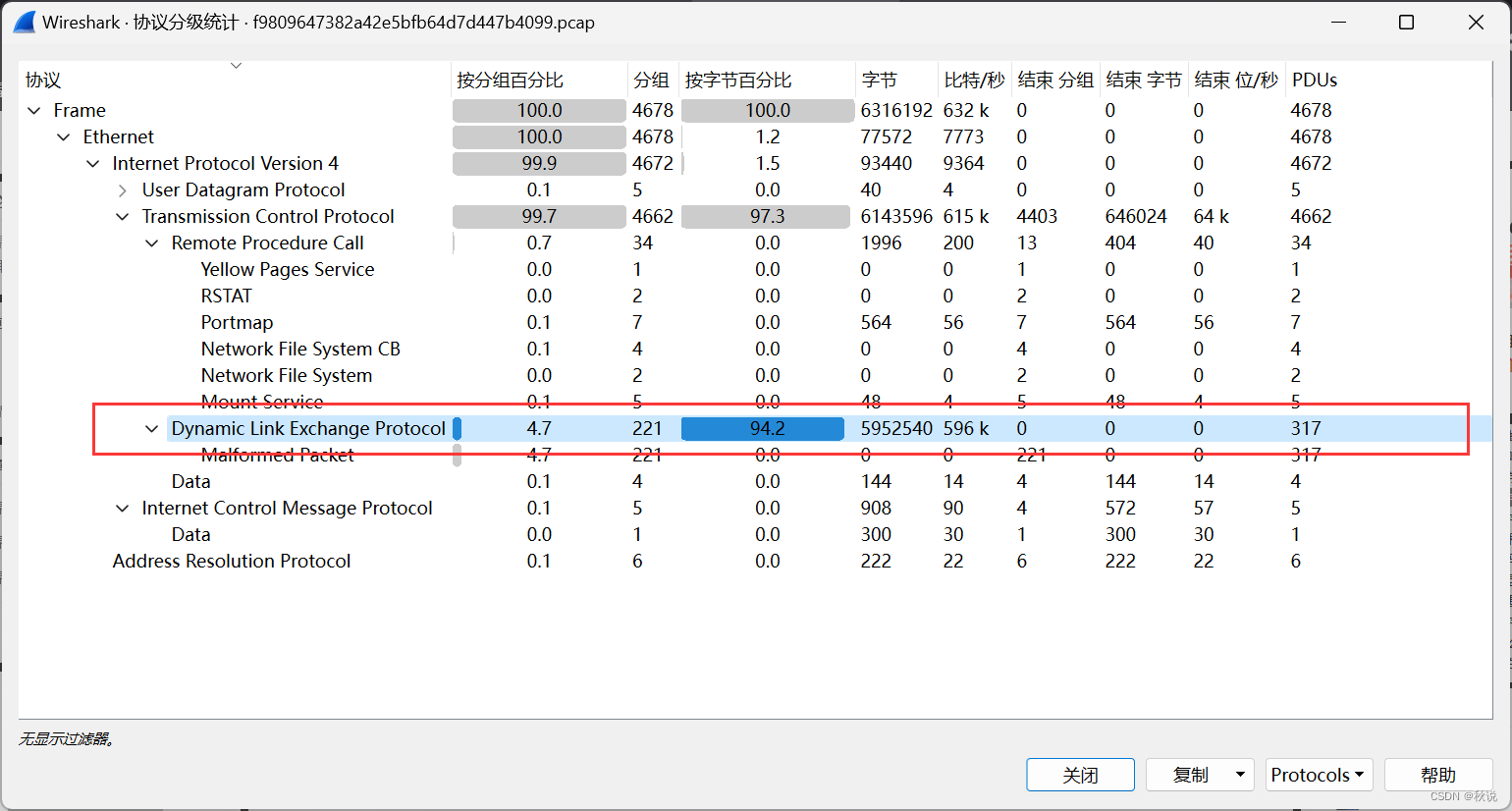This screenshot has width=1512, height=811.
Task: Click the 无显示过滤器 status text
Action: [67, 739]
